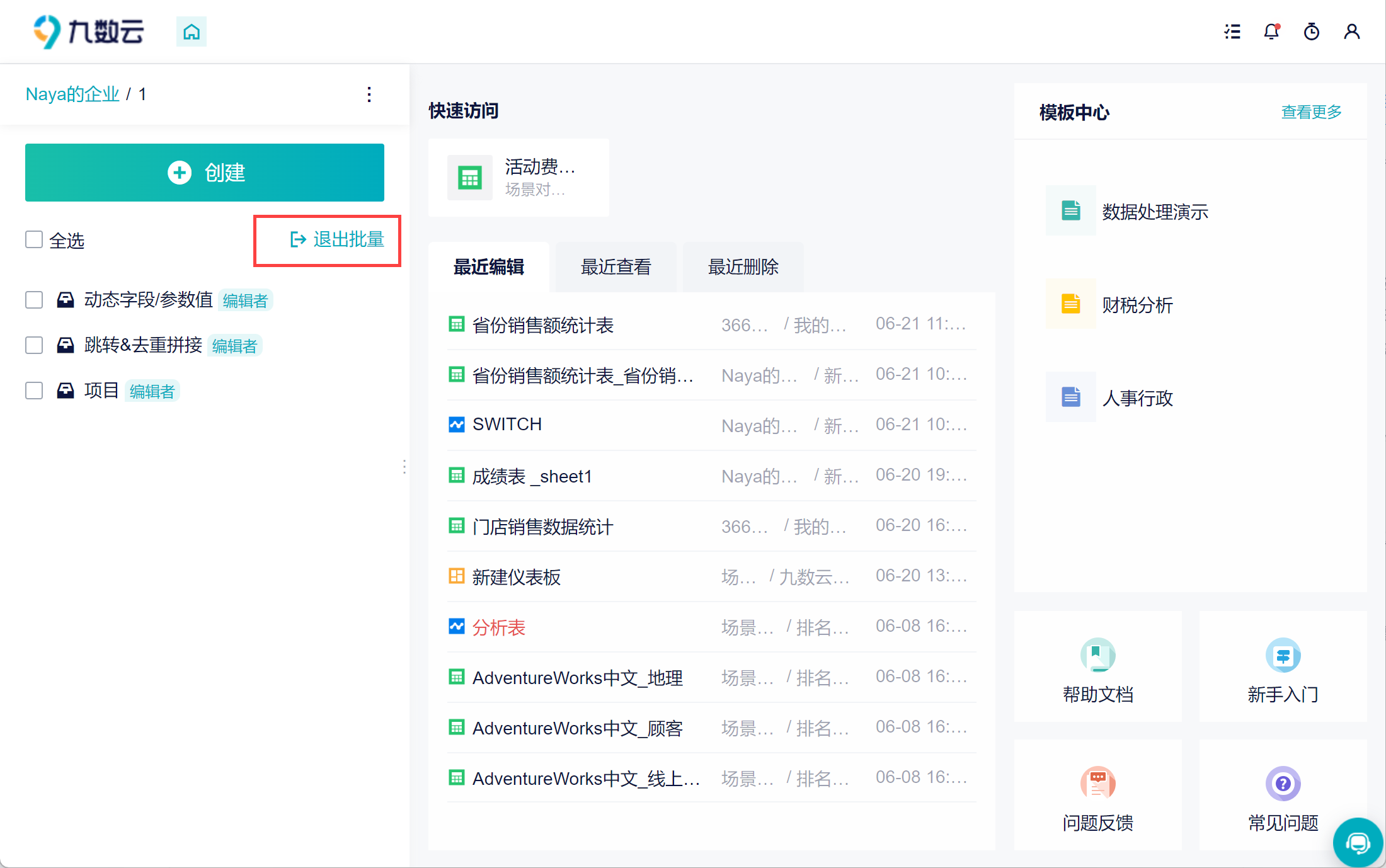The height and width of the screenshot is (868, 1386).
Task: Open the three-dot menu beside breadcrumb
Action: point(369,94)
